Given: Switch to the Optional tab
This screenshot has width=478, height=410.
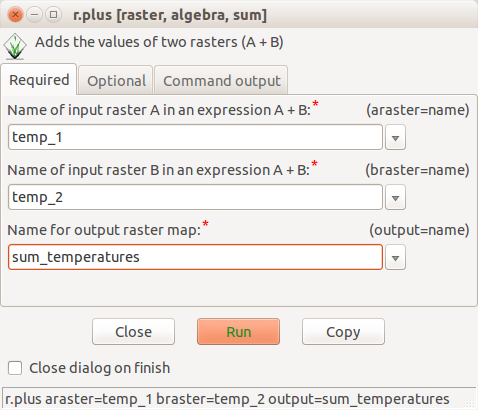Looking at the screenshot, I should pos(116,80).
